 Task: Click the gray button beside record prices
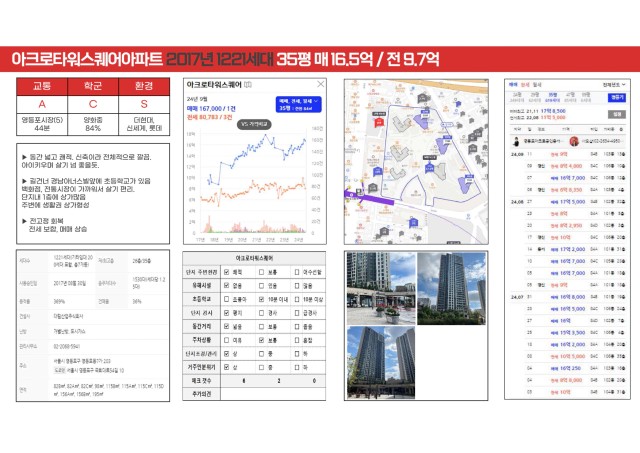point(616,114)
